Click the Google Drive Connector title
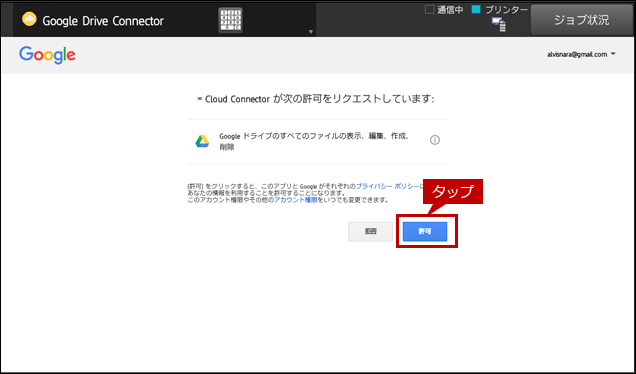The height and width of the screenshot is (374, 636). pos(103,21)
